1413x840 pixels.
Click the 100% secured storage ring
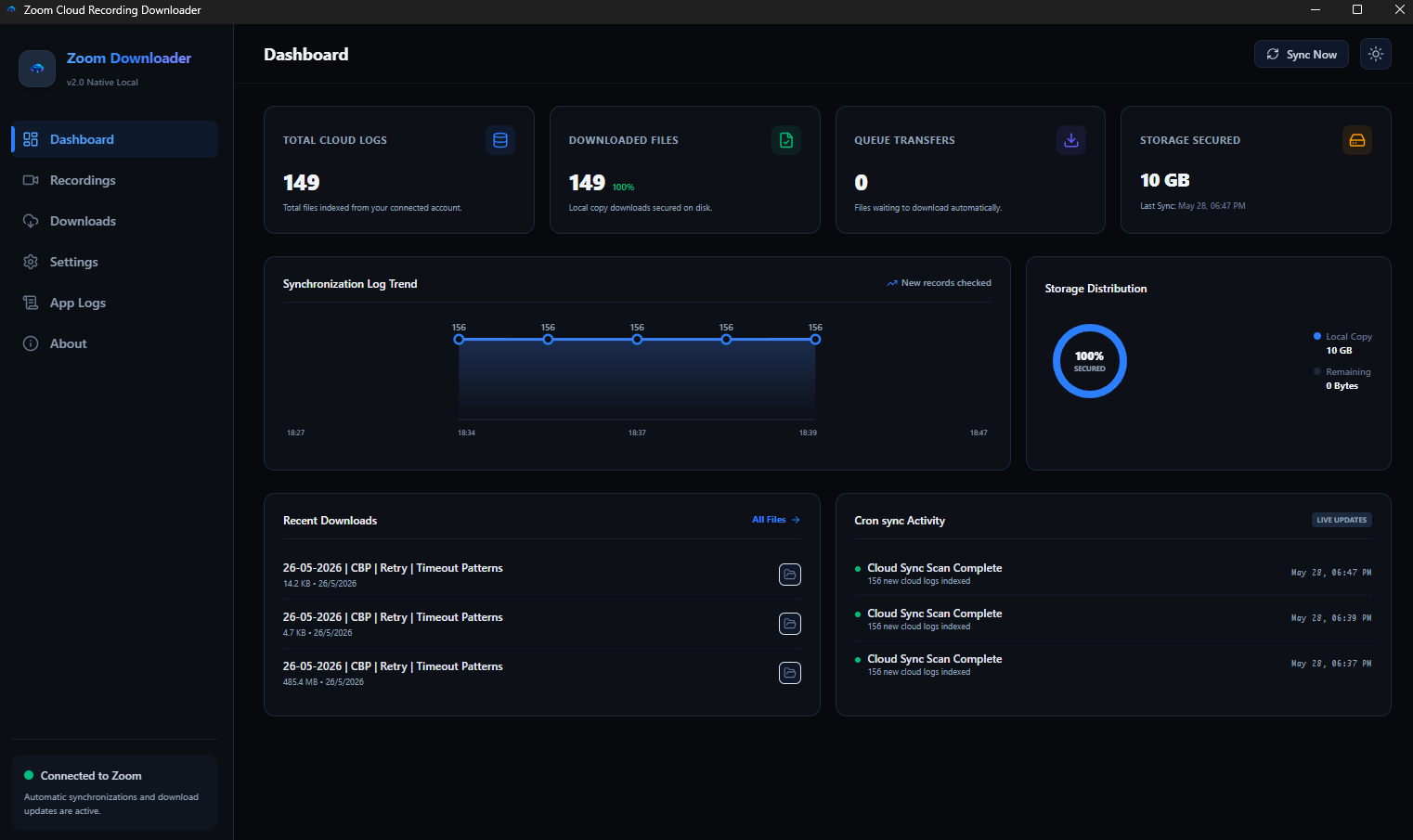1090,361
